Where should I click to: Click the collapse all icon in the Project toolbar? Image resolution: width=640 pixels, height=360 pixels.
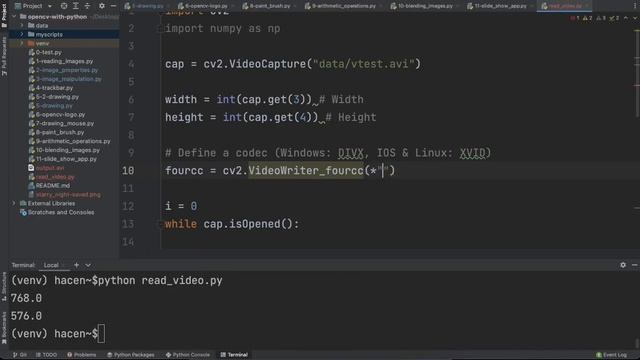[87, 6]
